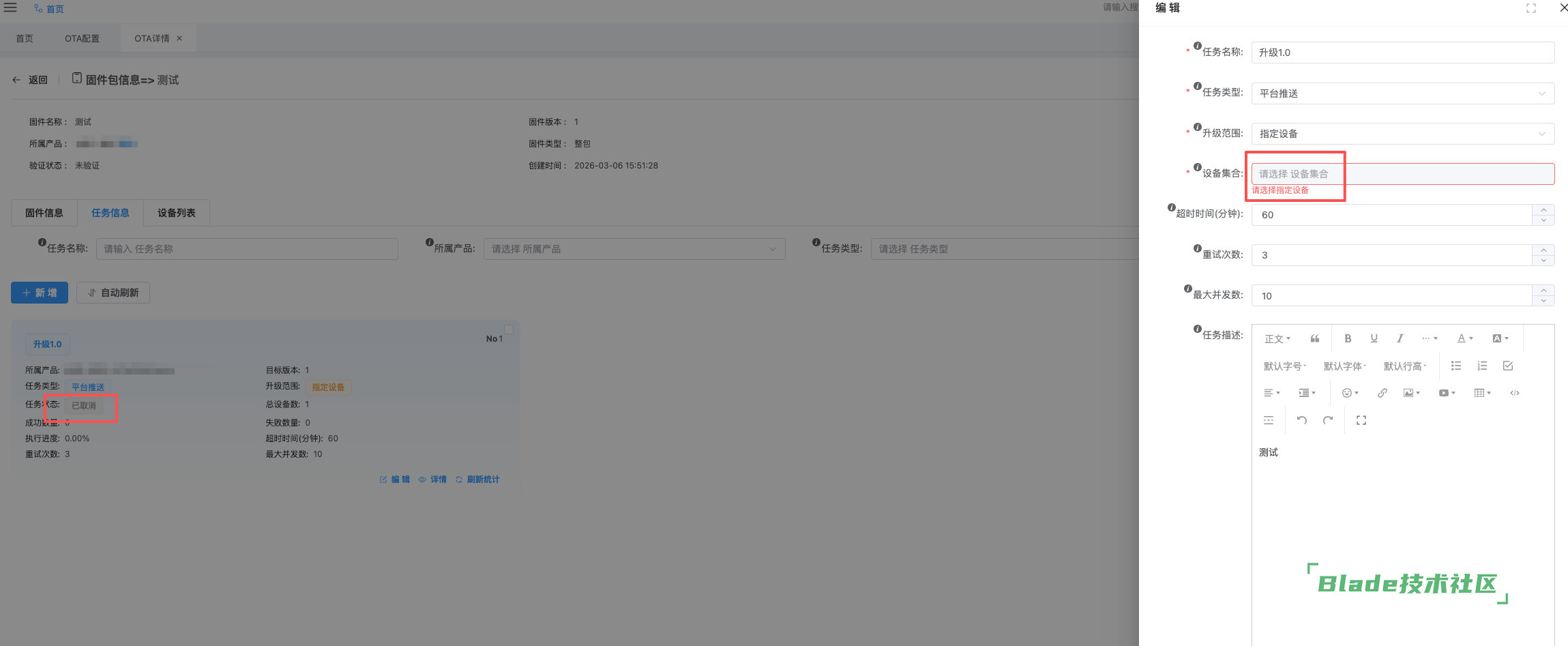Toggle bold formatting in task description editor
1568x646 pixels.
pyautogui.click(x=1348, y=338)
